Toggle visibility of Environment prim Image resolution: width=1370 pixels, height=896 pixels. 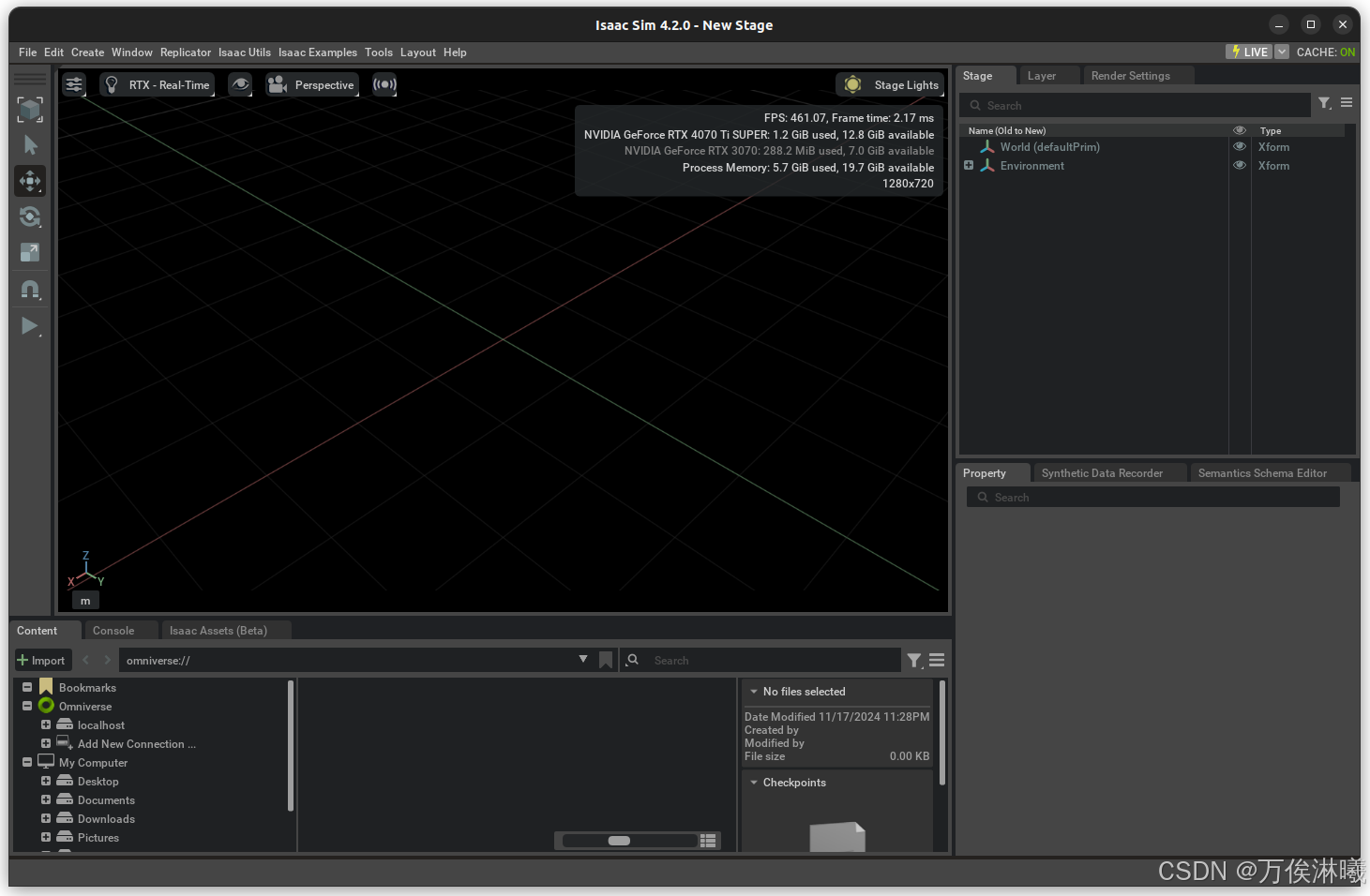point(1240,166)
